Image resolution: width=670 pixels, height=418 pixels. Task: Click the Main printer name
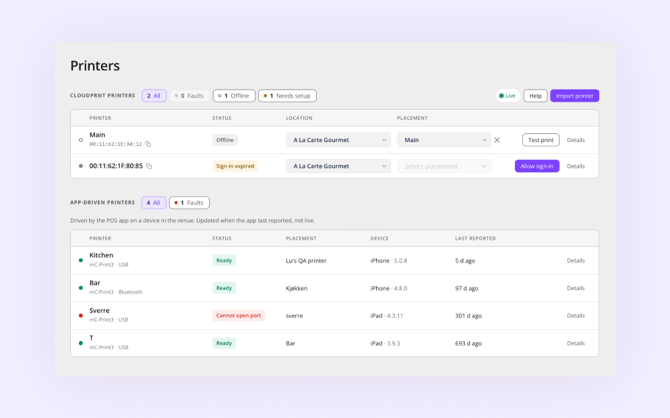pyautogui.click(x=97, y=135)
